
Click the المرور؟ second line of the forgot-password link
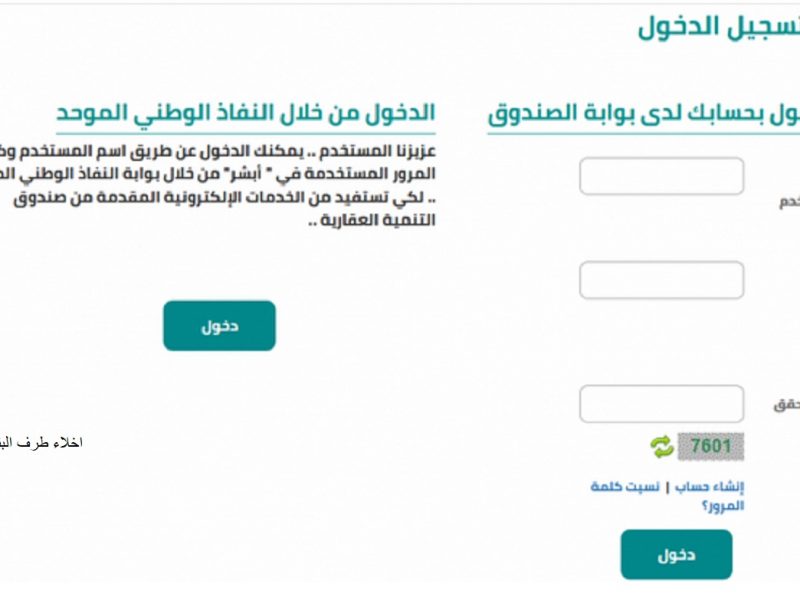pos(723,506)
